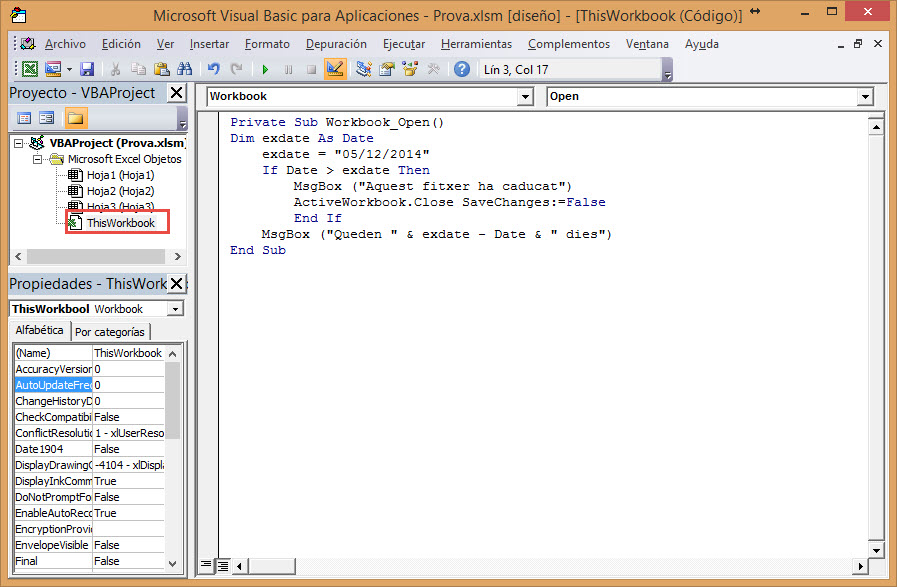The height and width of the screenshot is (587, 897).
Task: Click the View Microsoft Excel toolbar icon
Action: click(30, 69)
